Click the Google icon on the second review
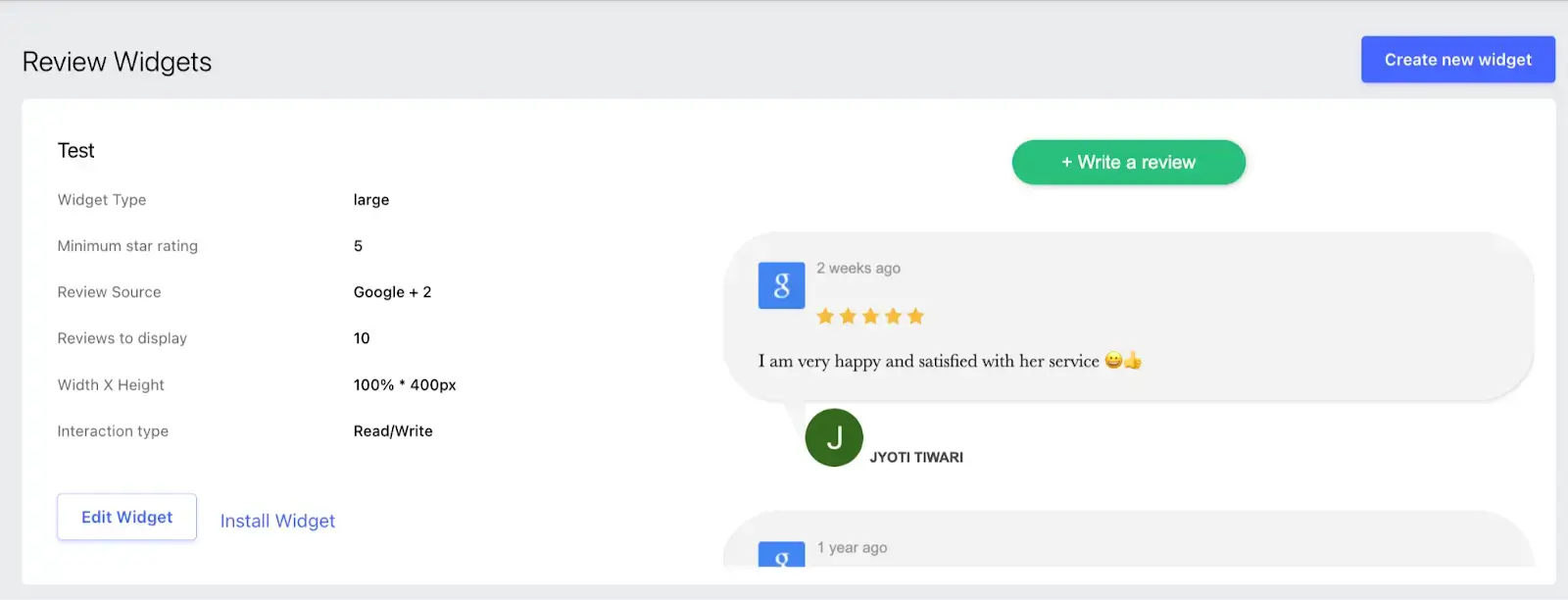The image size is (1568, 600). click(x=781, y=554)
